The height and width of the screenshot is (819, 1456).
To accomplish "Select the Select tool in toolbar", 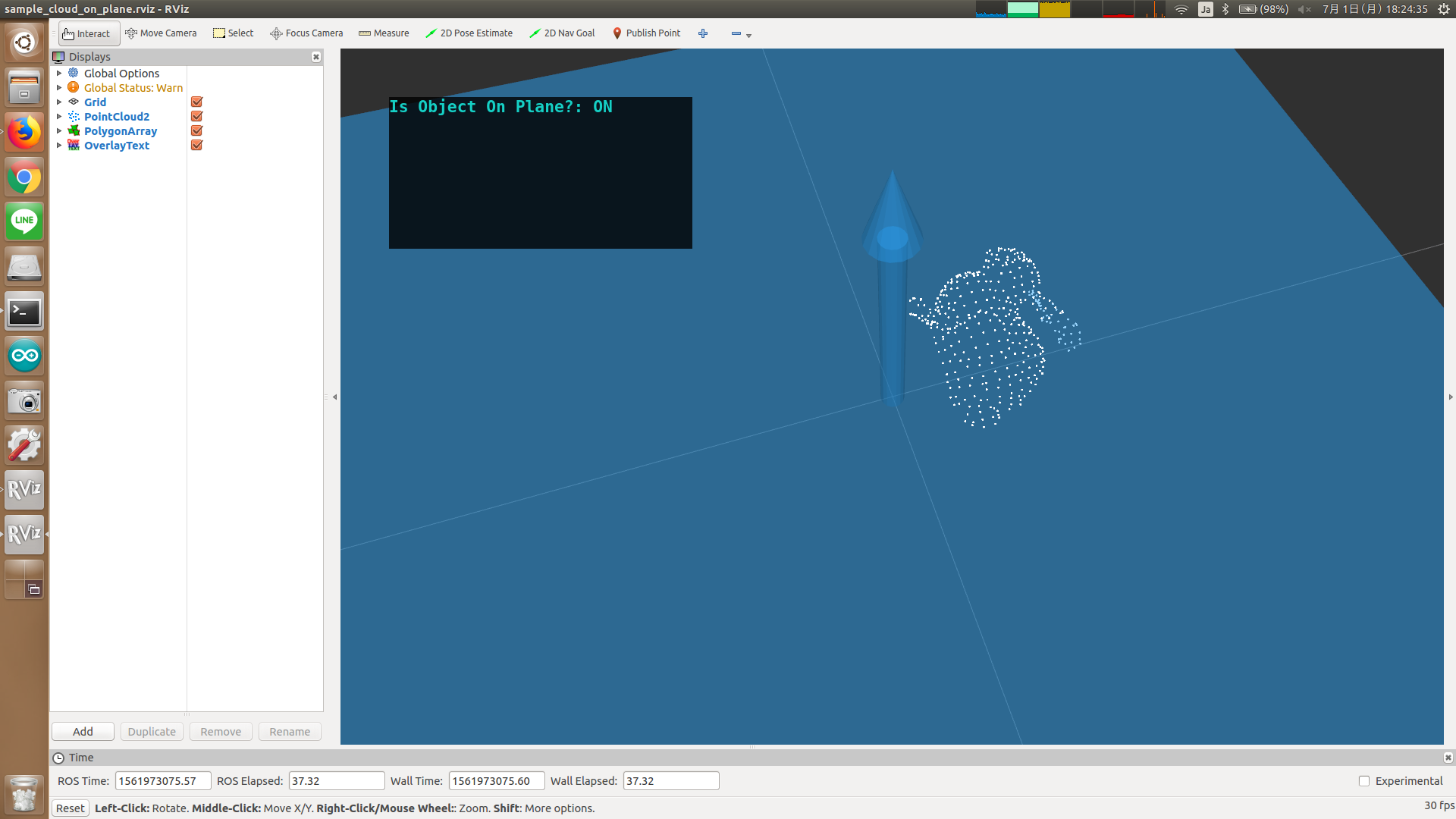I will (x=234, y=33).
